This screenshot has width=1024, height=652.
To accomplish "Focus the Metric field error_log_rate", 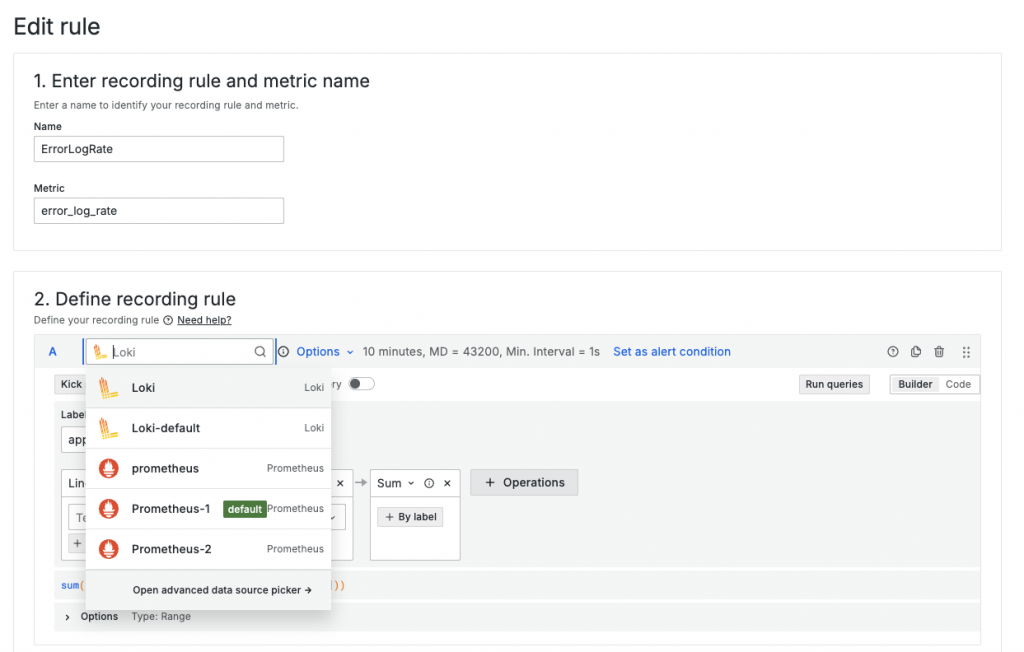I will (x=159, y=211).
